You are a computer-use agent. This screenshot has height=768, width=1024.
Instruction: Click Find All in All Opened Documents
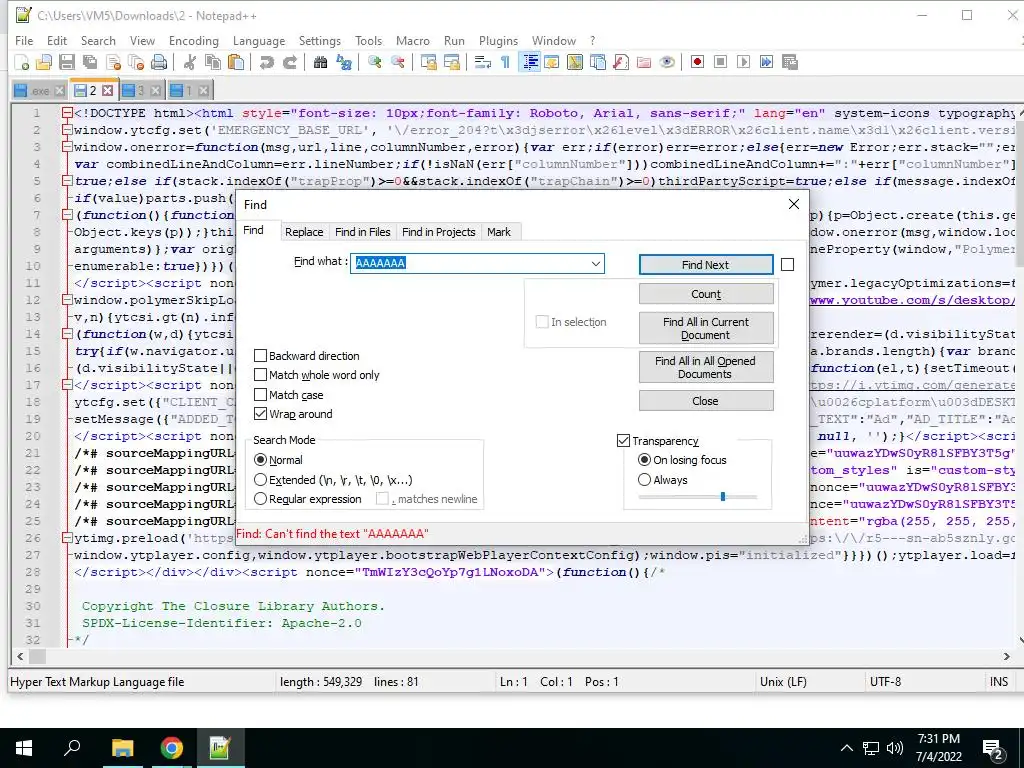coord(706,367)
